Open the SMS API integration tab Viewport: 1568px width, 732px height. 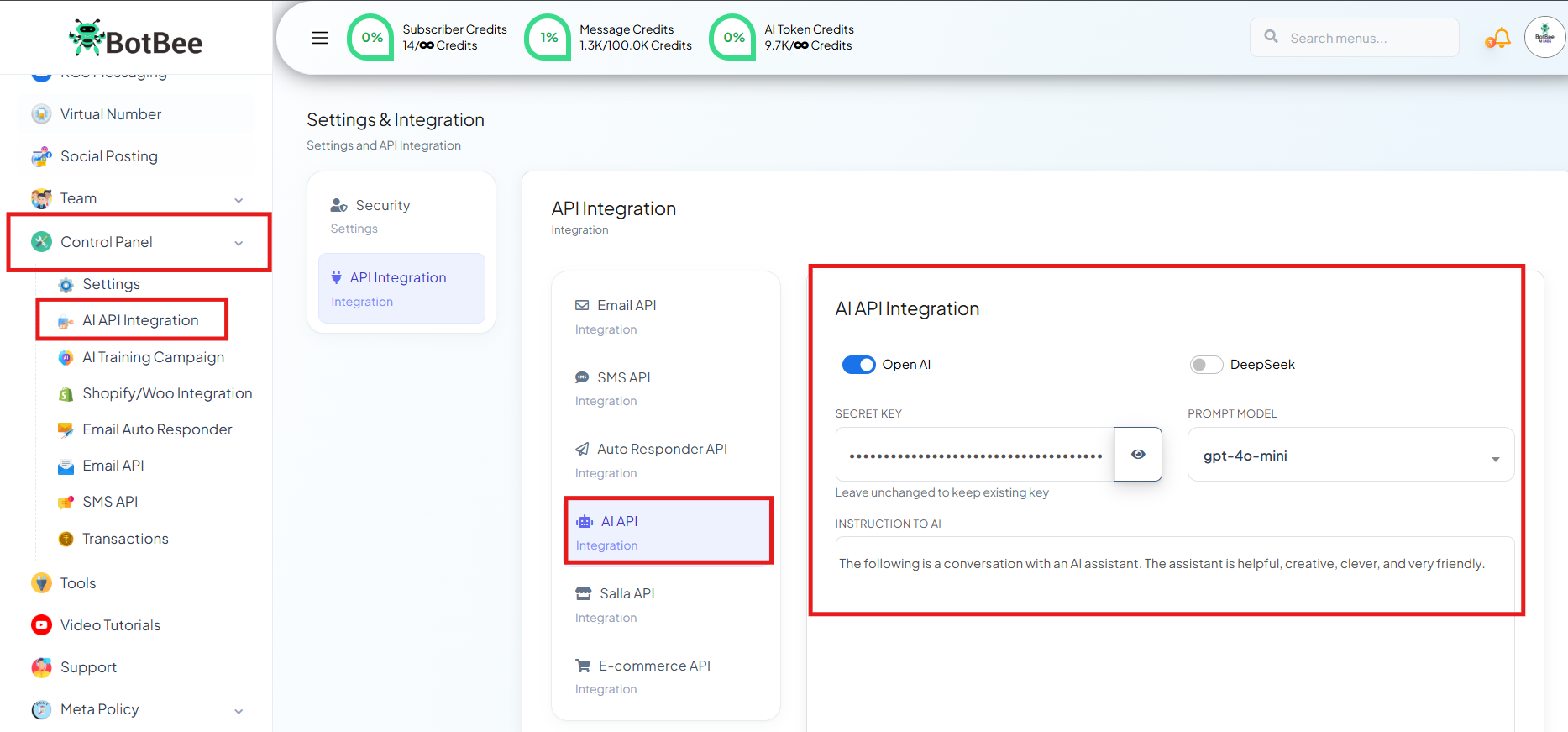tap(667, 389)
